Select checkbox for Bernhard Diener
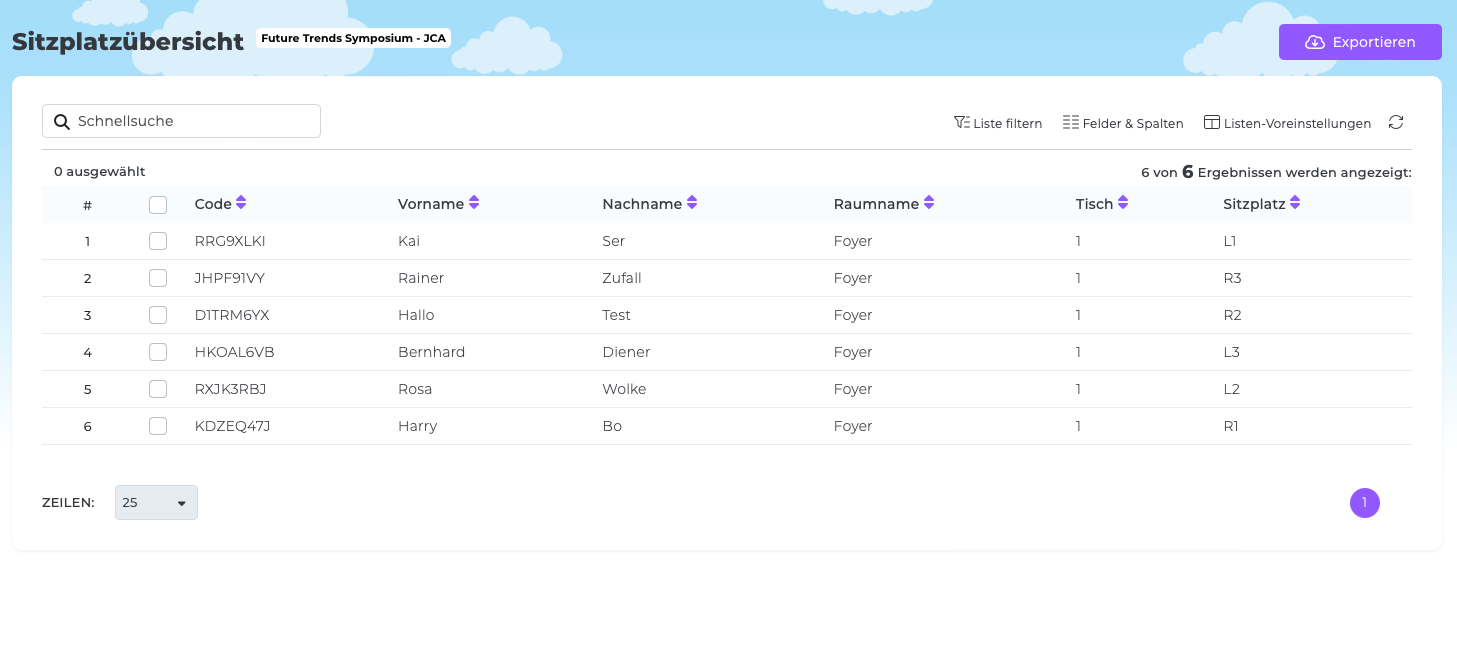 (158, 352)
